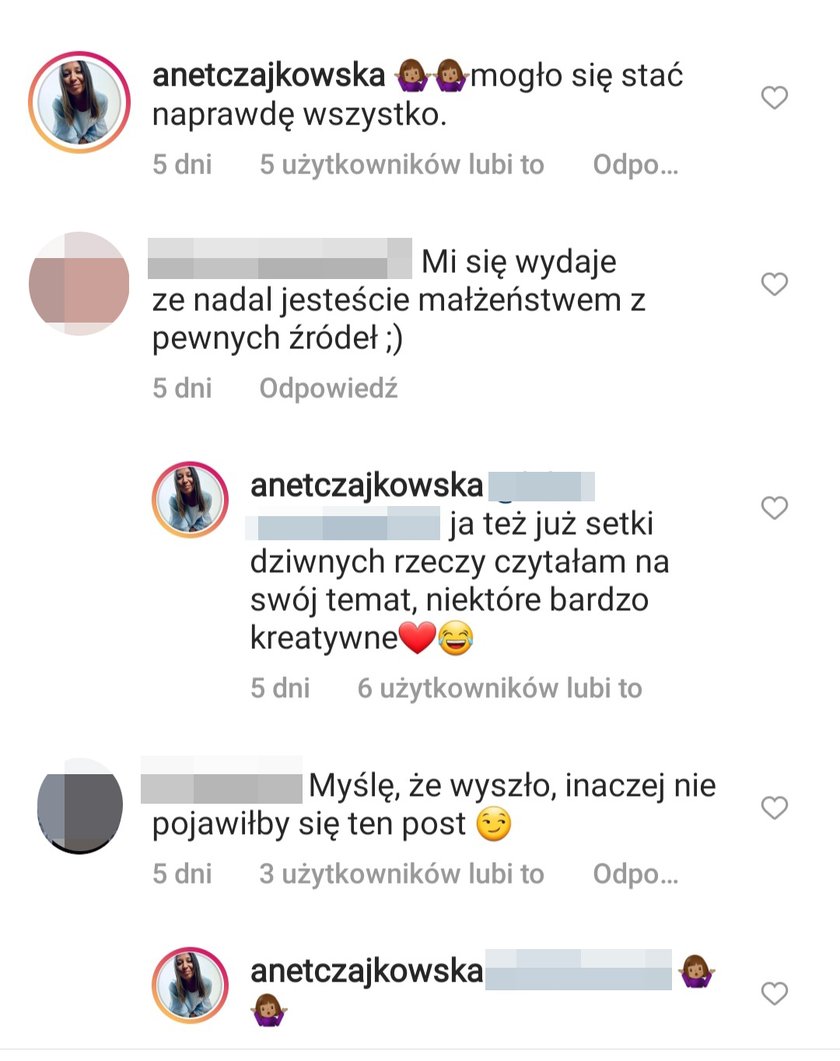Open anetczajkowska username in bottom reply
The height and width of the screenshot is (1061, 840).
(x=367, y=972)
